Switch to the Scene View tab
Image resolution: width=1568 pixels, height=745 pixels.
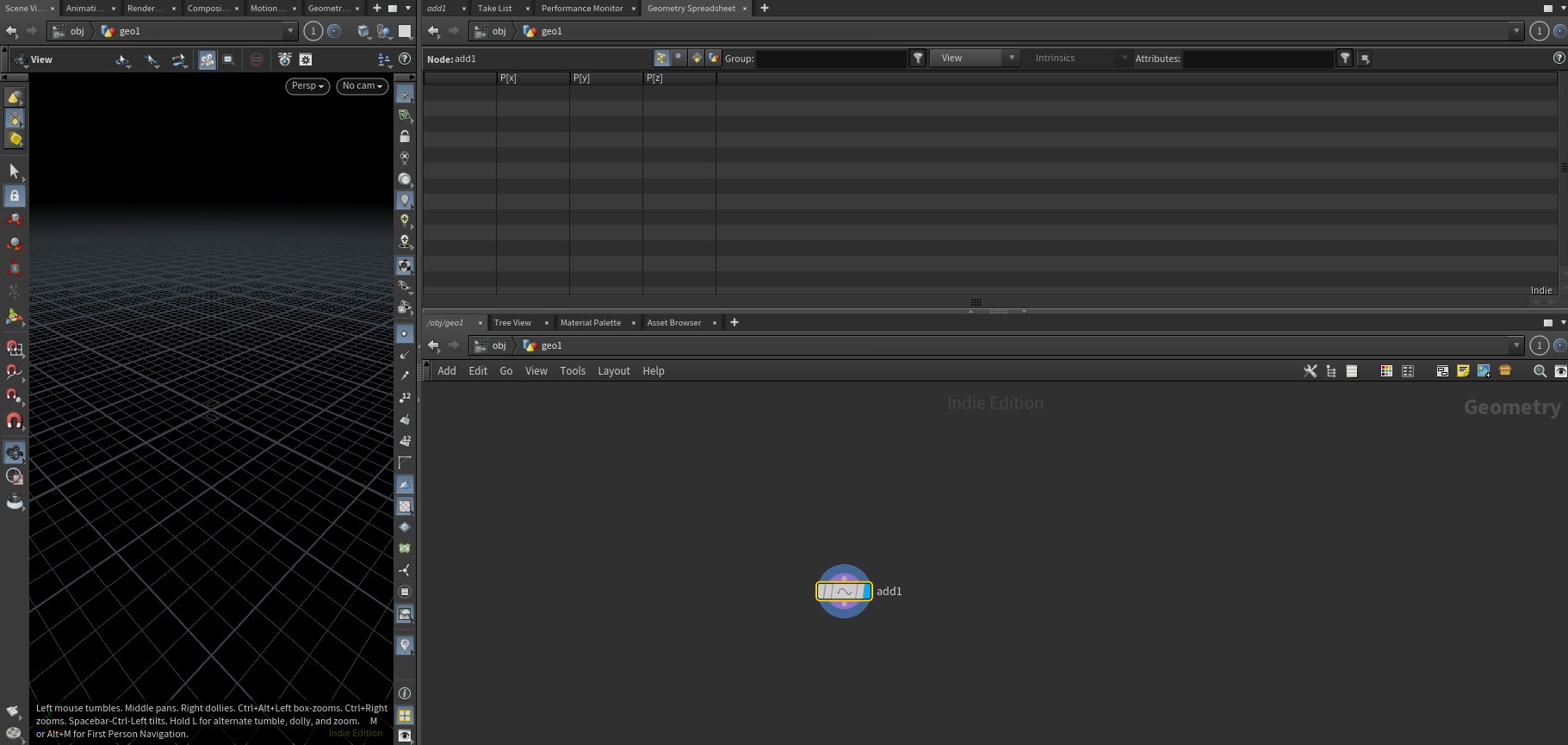tap(24, 8)
